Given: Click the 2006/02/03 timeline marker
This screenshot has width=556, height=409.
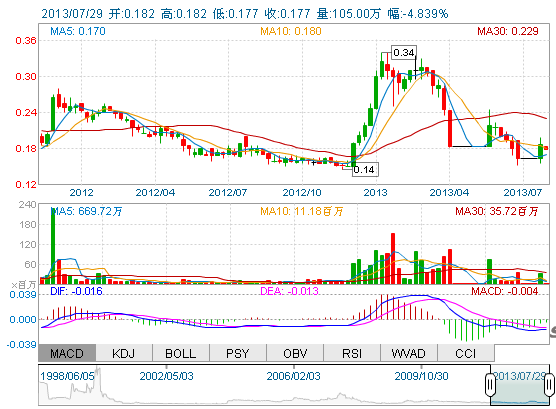Looking at the screenshot, I should pyautogui.click(x=294, y=376).
